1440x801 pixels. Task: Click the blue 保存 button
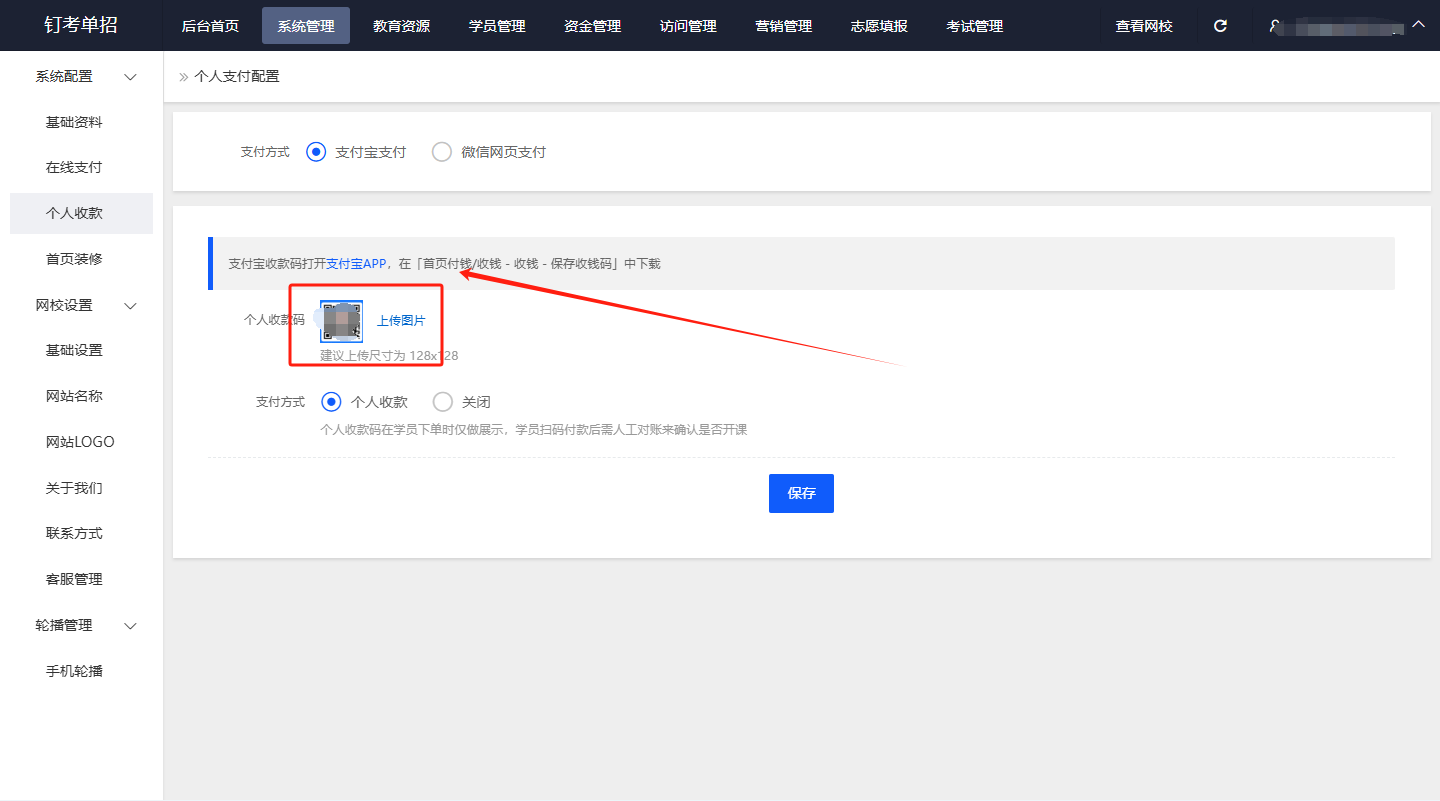pyautogui.click(x=801, y=493)
